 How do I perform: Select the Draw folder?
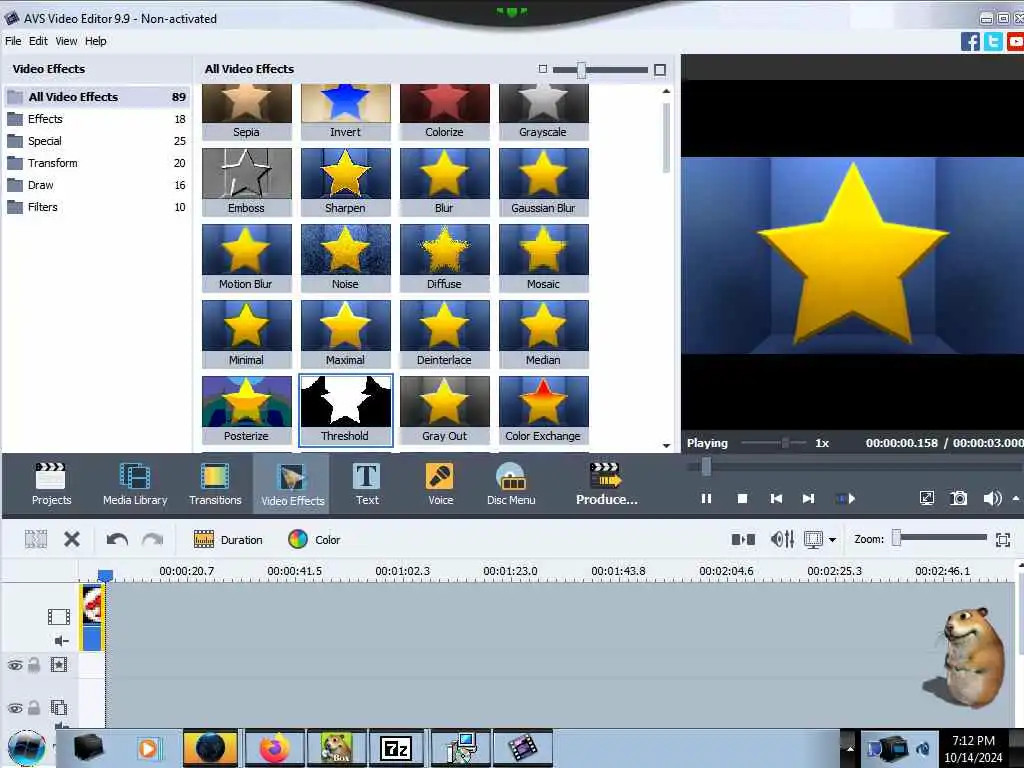click(x=97, y=185)
